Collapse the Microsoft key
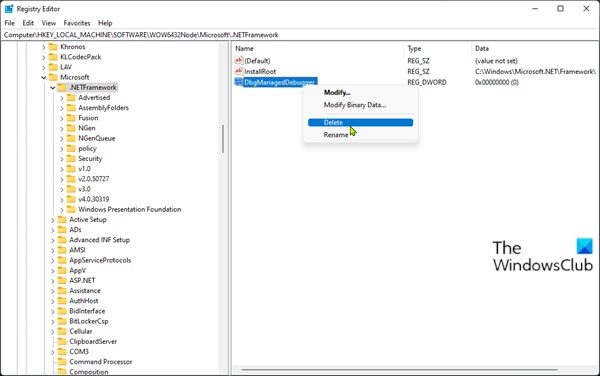This screenshot has height=376, width=600. pyautogui.click(x=44, y=77)
